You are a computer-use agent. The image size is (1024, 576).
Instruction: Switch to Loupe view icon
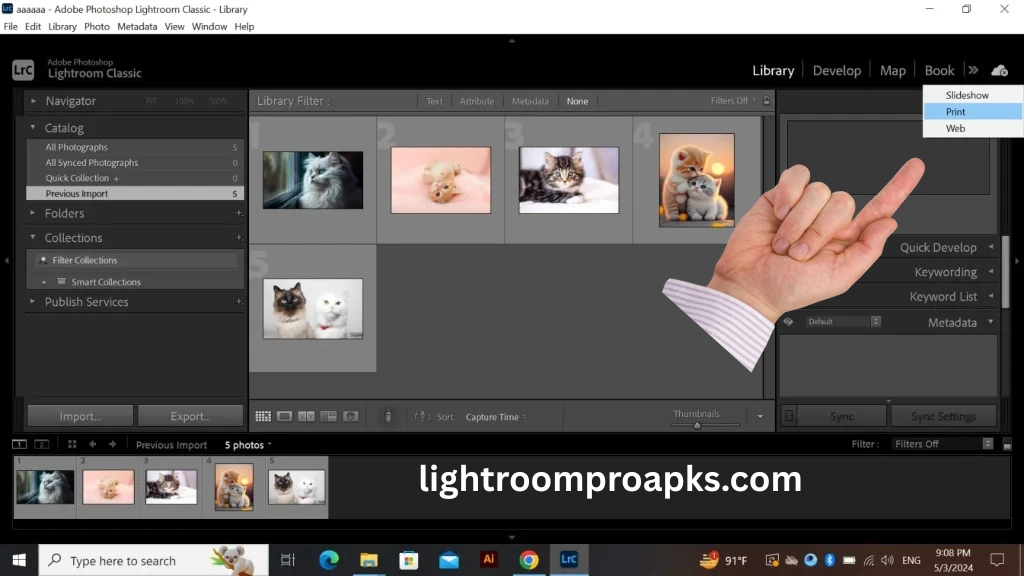pyautogui.click(x=285, y=416)
